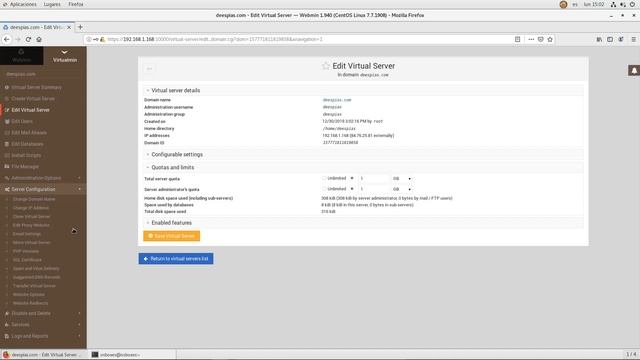Expand Enabled features section
Screen dimensions: 640x360
pos(171,223)
